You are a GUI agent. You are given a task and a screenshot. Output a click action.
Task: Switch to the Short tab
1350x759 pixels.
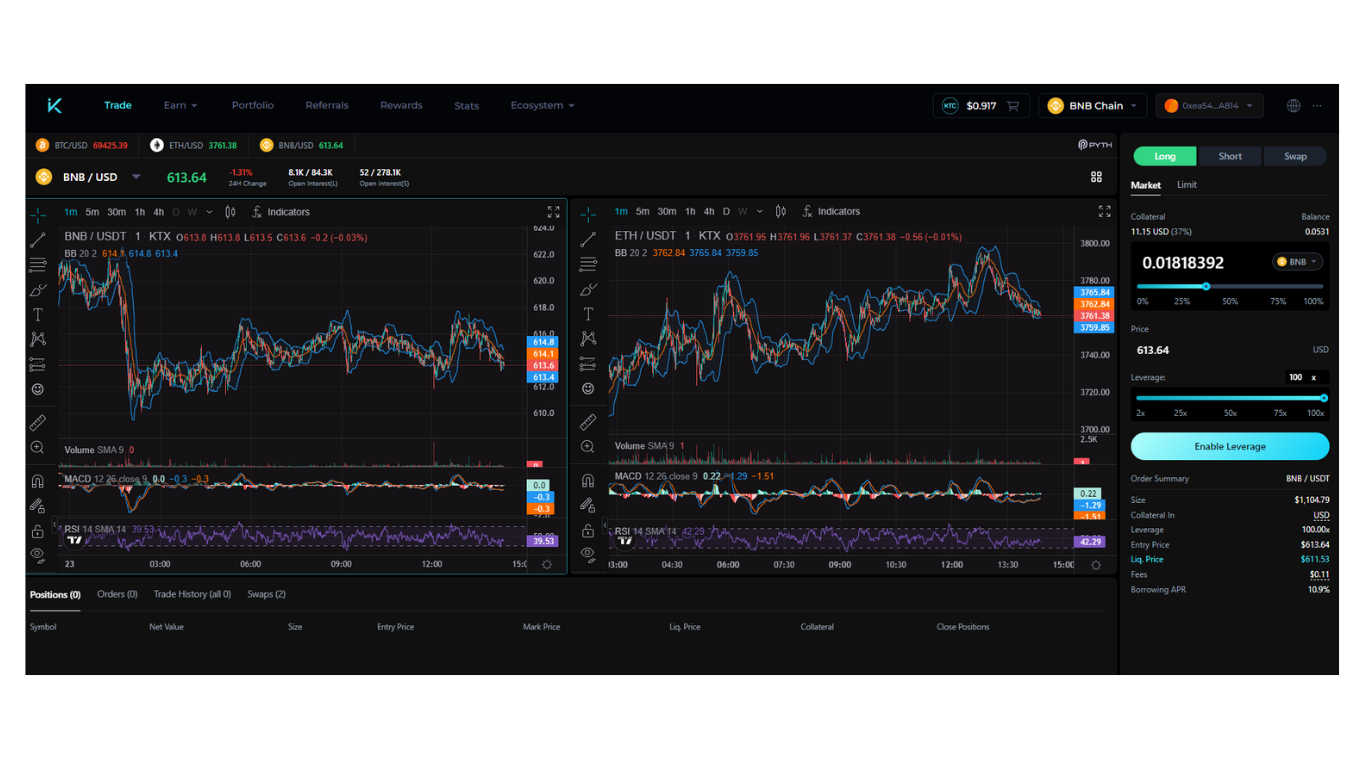[x=1230, y=156]
